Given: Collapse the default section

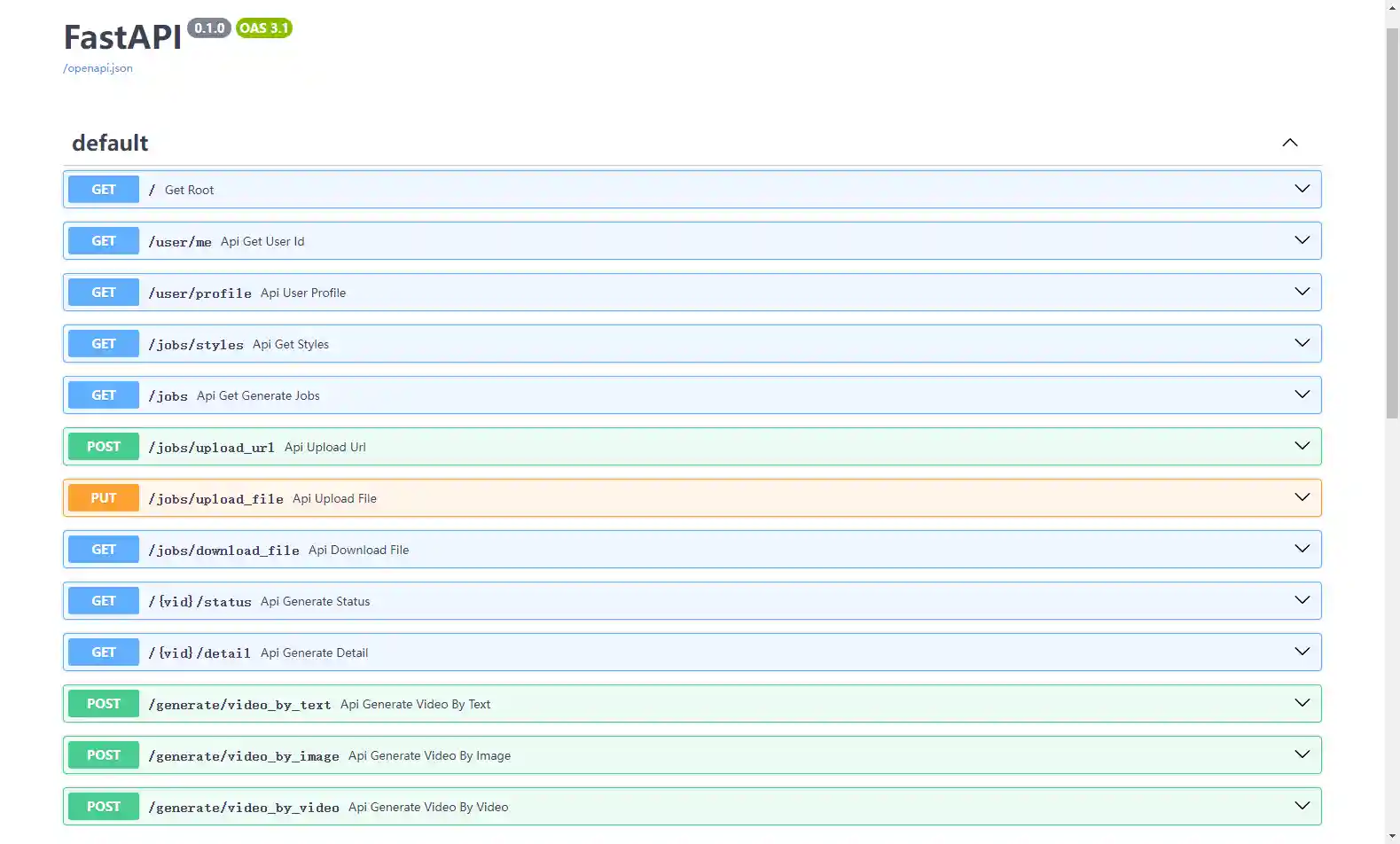Looking at the screenshot, I should [1289, 143].
